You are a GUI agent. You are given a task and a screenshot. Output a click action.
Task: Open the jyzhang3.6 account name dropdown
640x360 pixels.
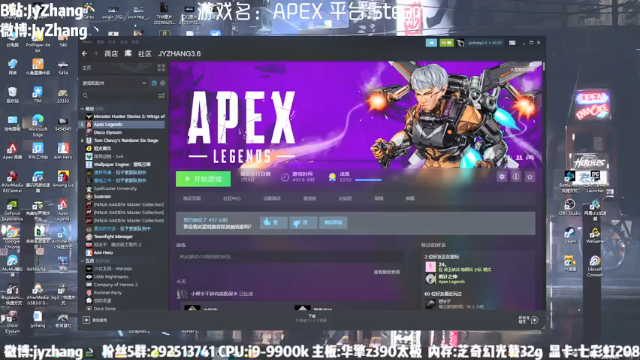click(x=484, y=43)
